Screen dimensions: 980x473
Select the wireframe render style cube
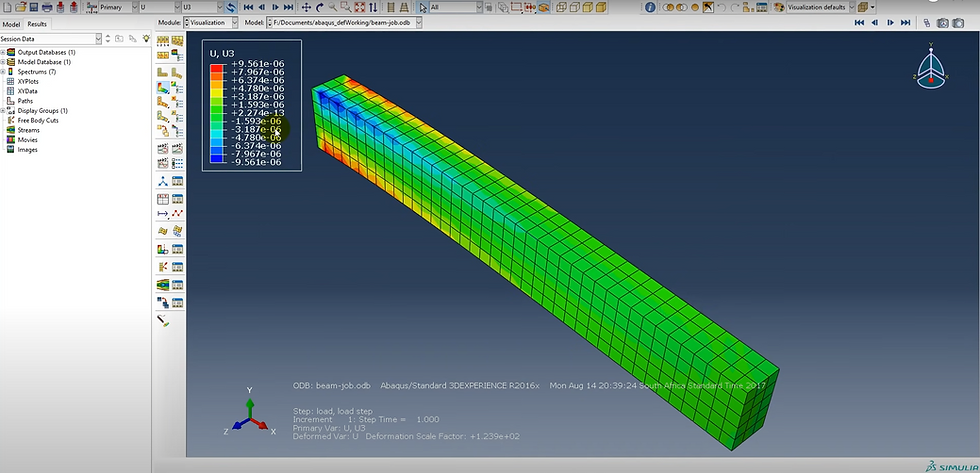pos(561,7)
